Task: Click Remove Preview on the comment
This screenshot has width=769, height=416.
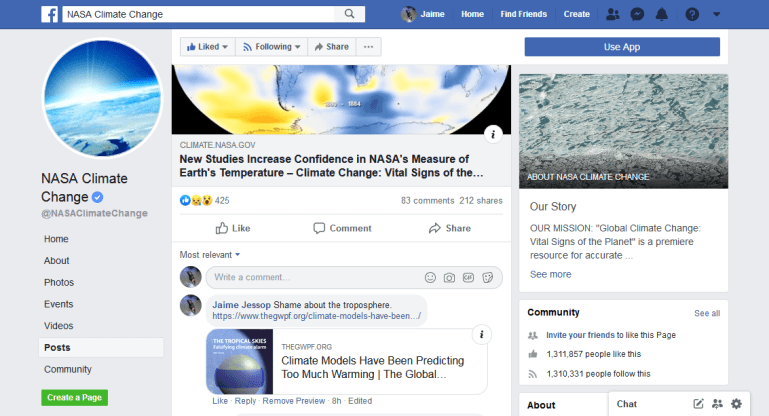Action: point(293,401)
